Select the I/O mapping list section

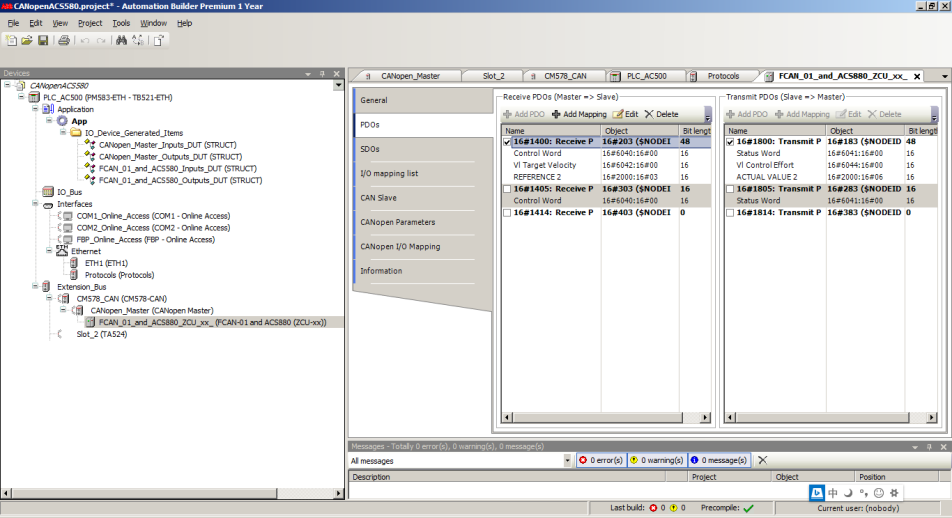click(389, 174)
